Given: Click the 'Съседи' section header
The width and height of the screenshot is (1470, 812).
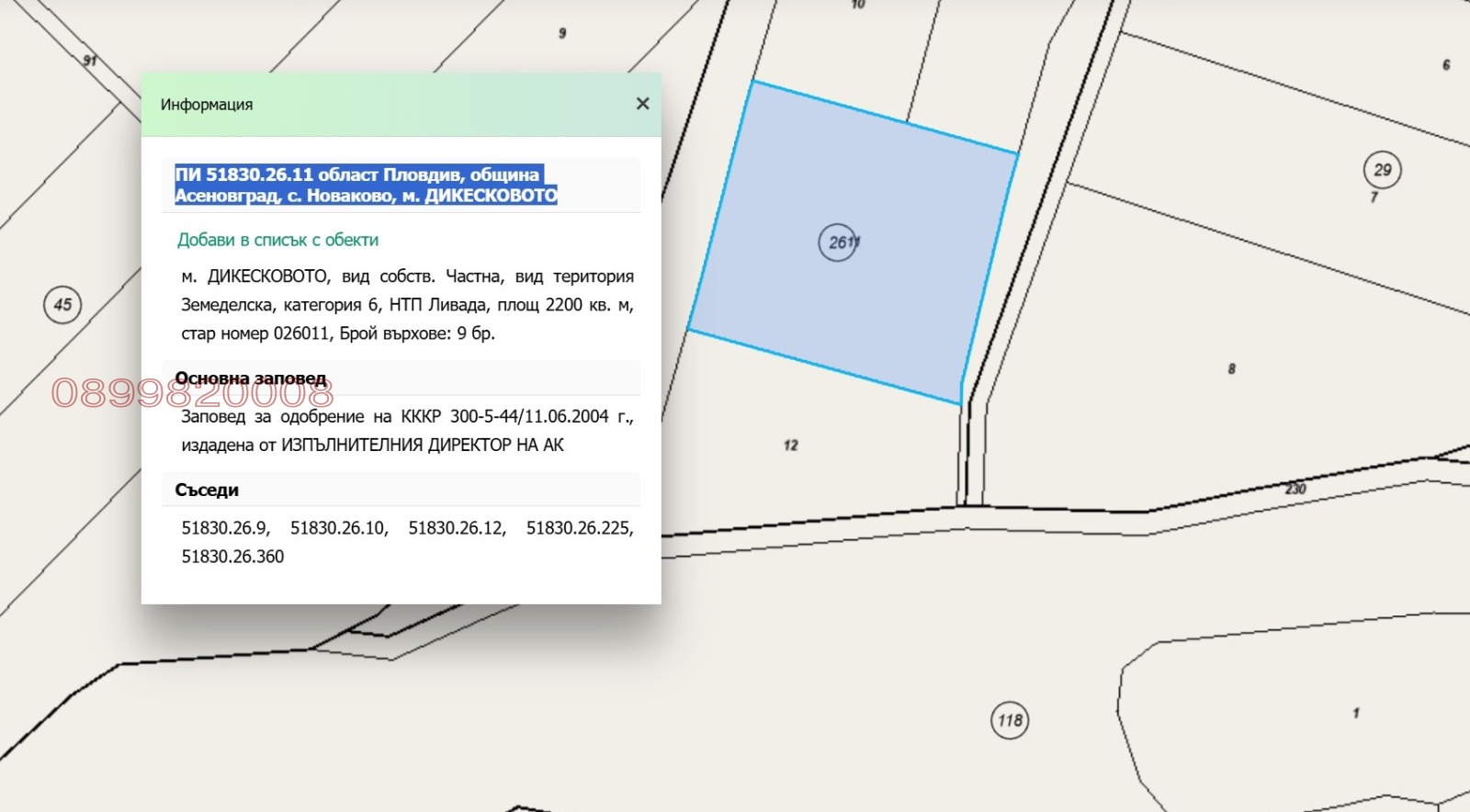Looking at the screenshot, I should click(207, 491).
